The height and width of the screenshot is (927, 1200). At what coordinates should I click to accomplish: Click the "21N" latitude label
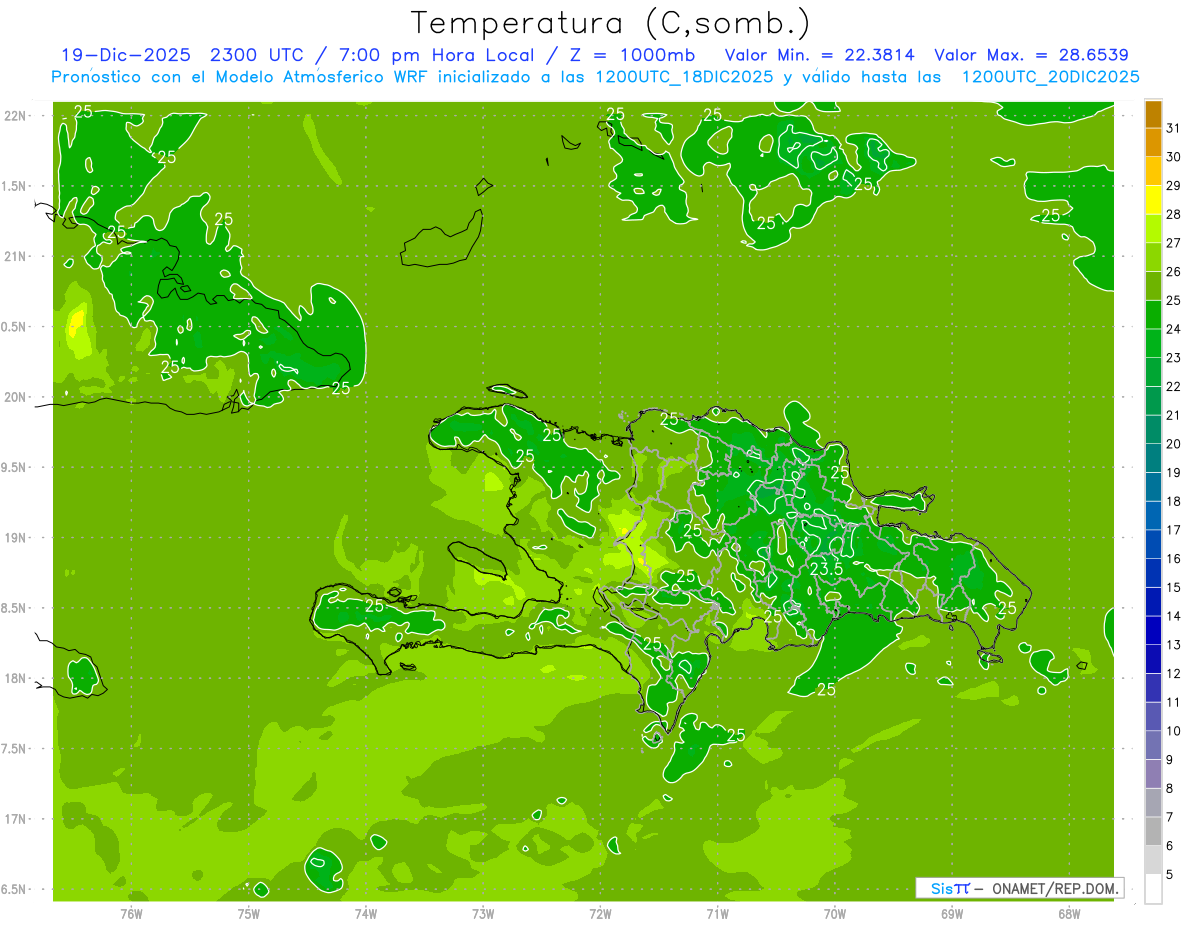point(16,256)
